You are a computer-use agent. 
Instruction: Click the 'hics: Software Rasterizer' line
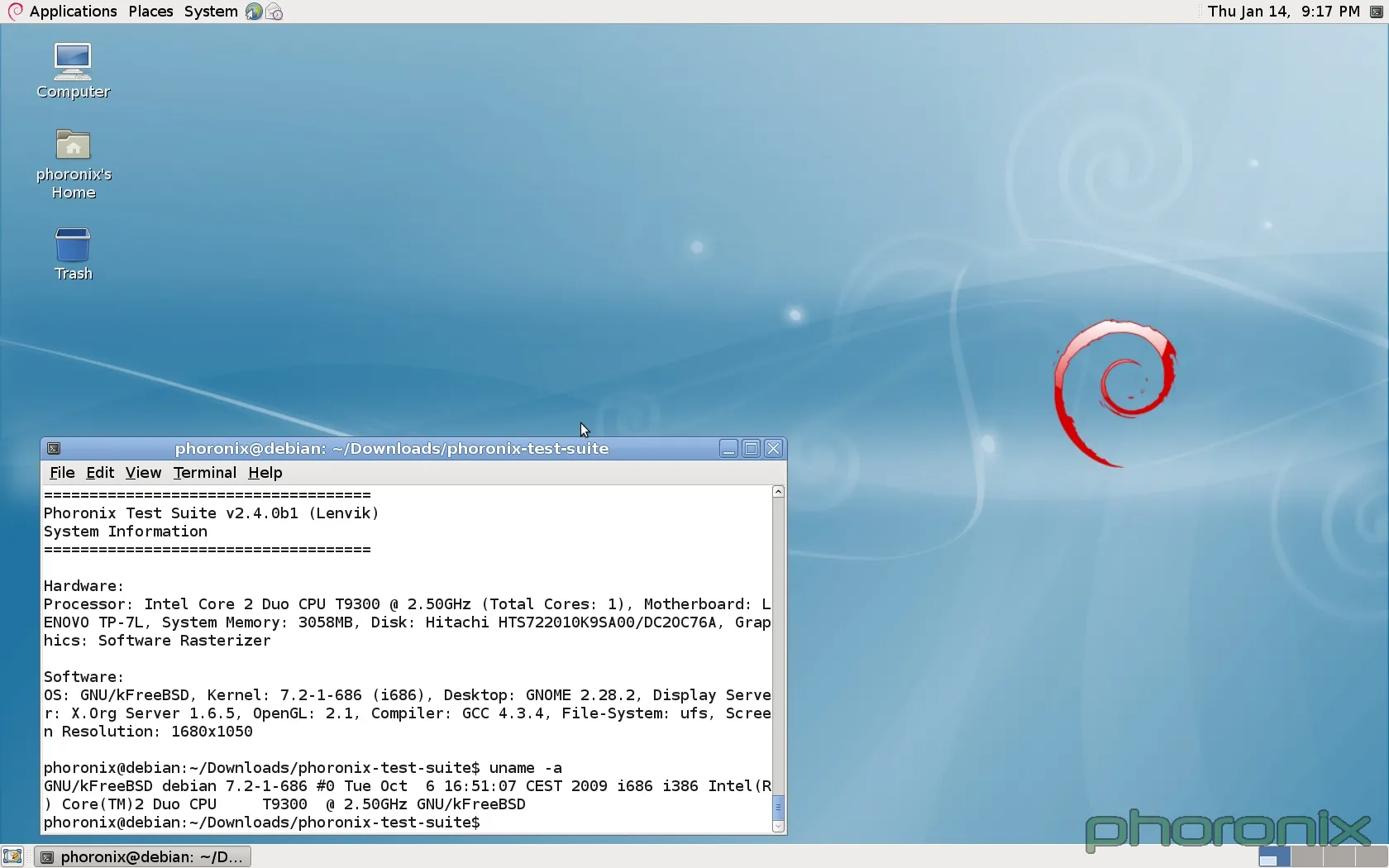tap(157, 641)
